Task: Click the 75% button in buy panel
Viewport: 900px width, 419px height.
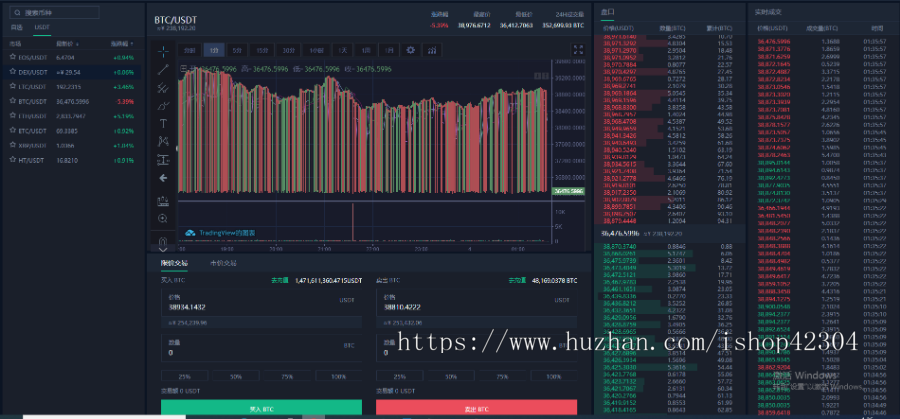Action: [287, 377]
